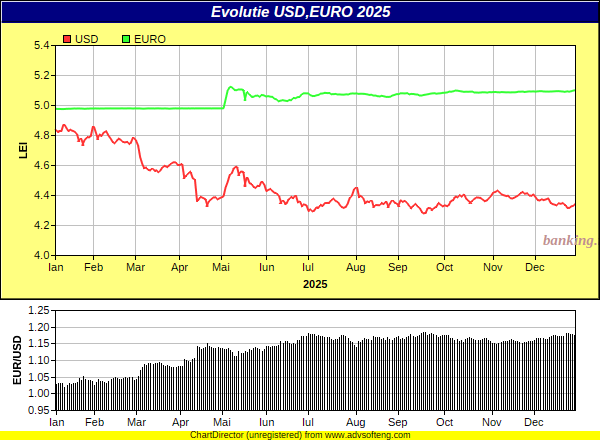Click the Iun label under the EUR/USD bar chart
The width and height of the screenshot is (600, 440).
click(x=266, y=422)
